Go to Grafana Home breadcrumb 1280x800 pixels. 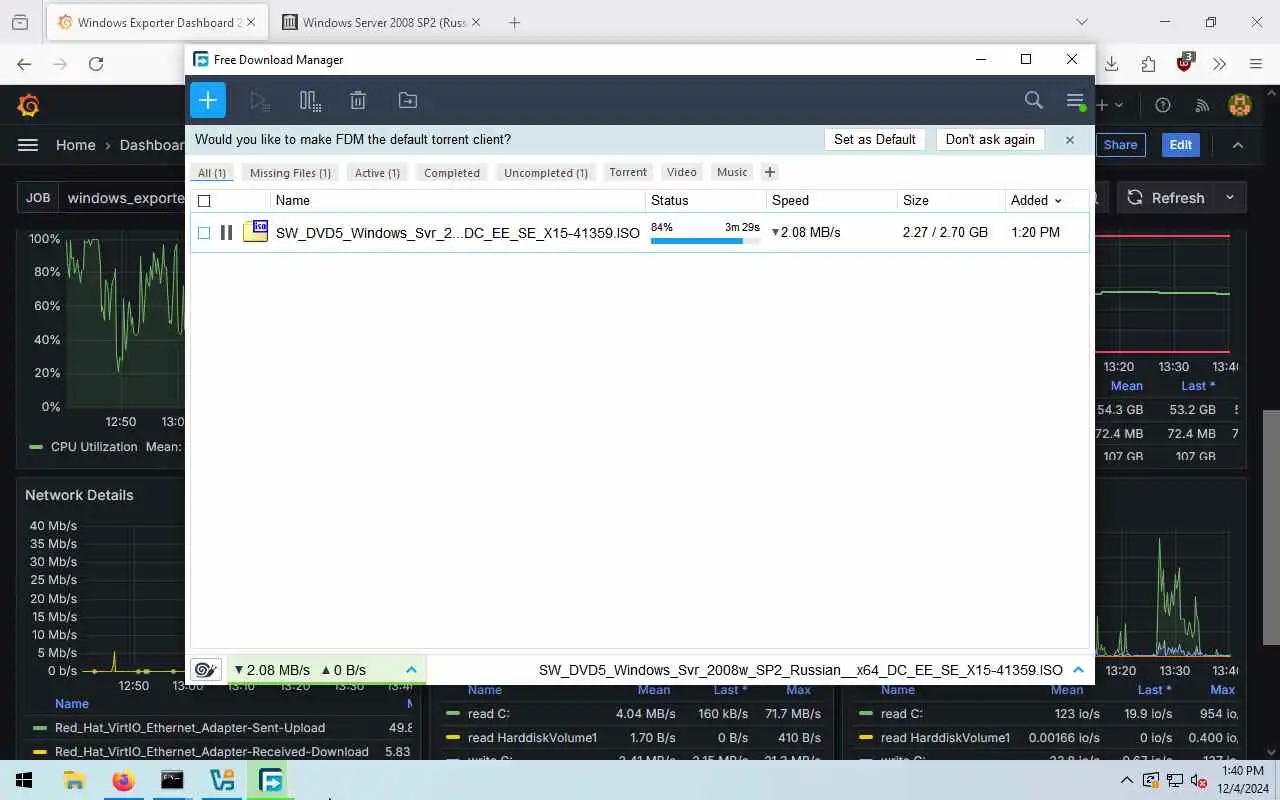[x=76, y=145]
